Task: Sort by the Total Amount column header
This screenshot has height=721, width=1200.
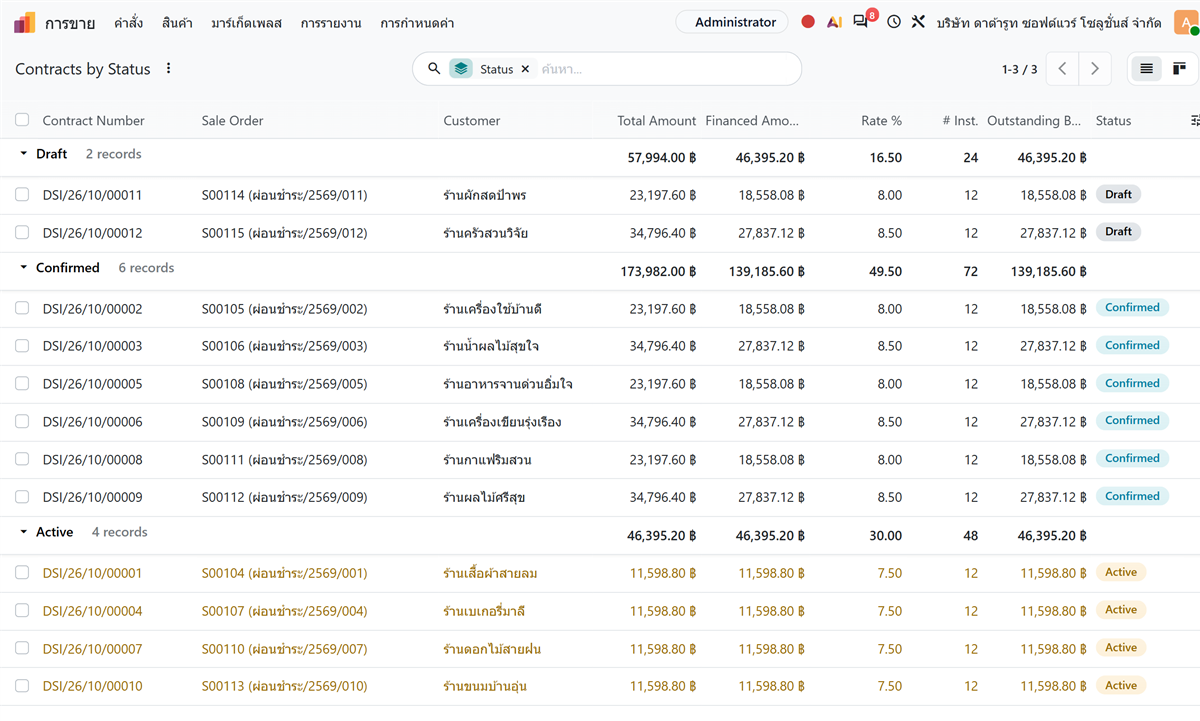Action: click(x=656, y=121)
